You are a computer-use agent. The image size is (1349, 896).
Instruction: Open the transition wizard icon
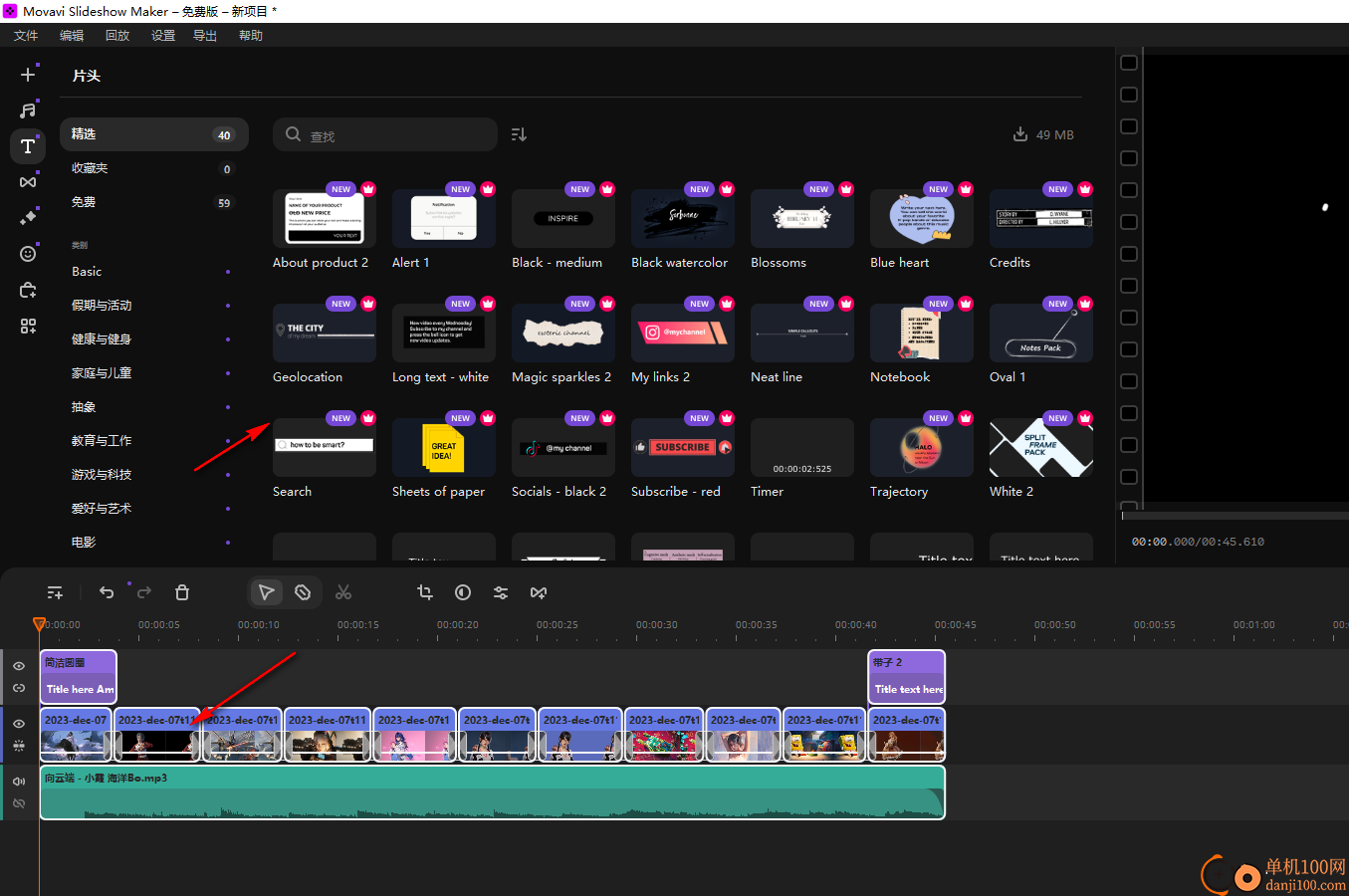point(539,592)
